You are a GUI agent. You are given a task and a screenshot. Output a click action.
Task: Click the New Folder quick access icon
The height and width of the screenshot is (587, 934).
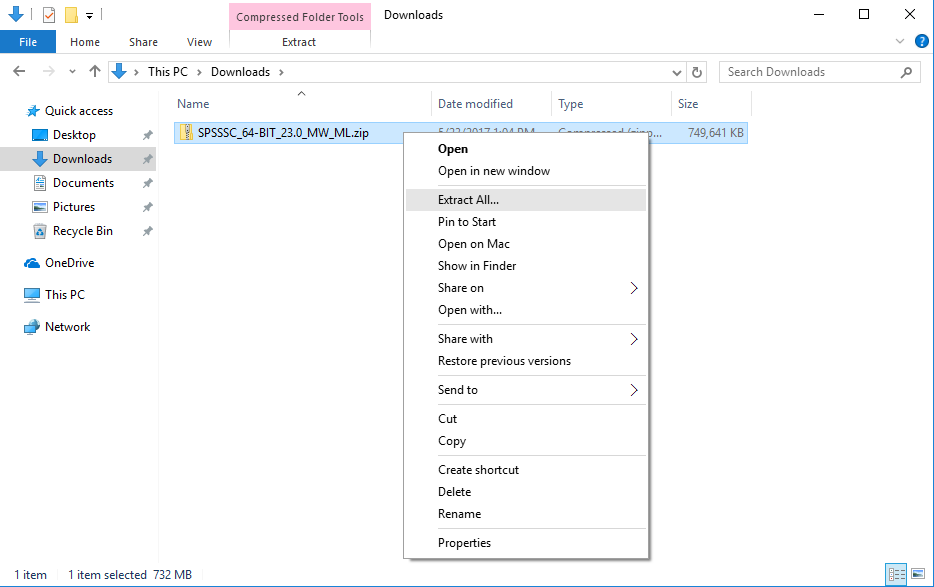pos(71,14)
